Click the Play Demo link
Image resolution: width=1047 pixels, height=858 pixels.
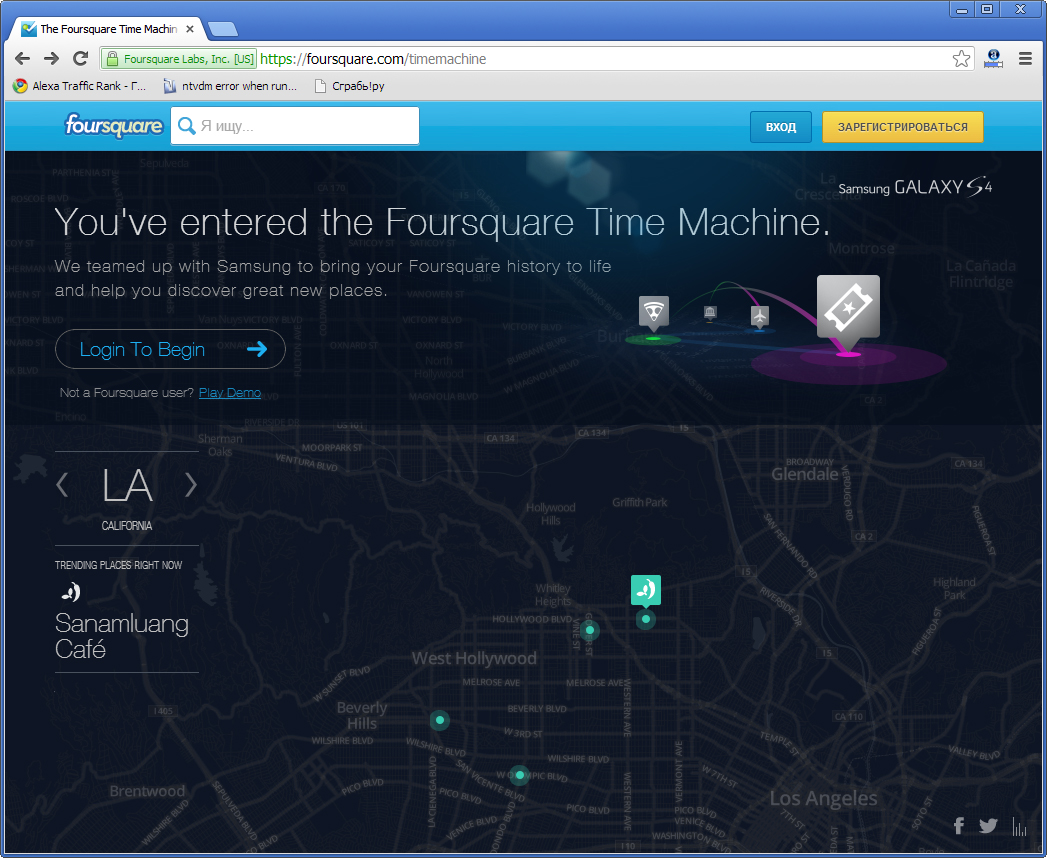point(230,393)
